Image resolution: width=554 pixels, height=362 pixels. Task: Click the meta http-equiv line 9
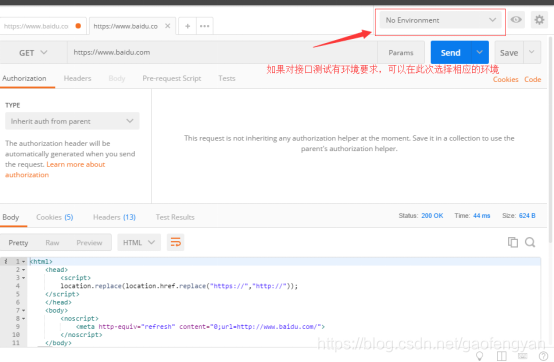(200, 327)
